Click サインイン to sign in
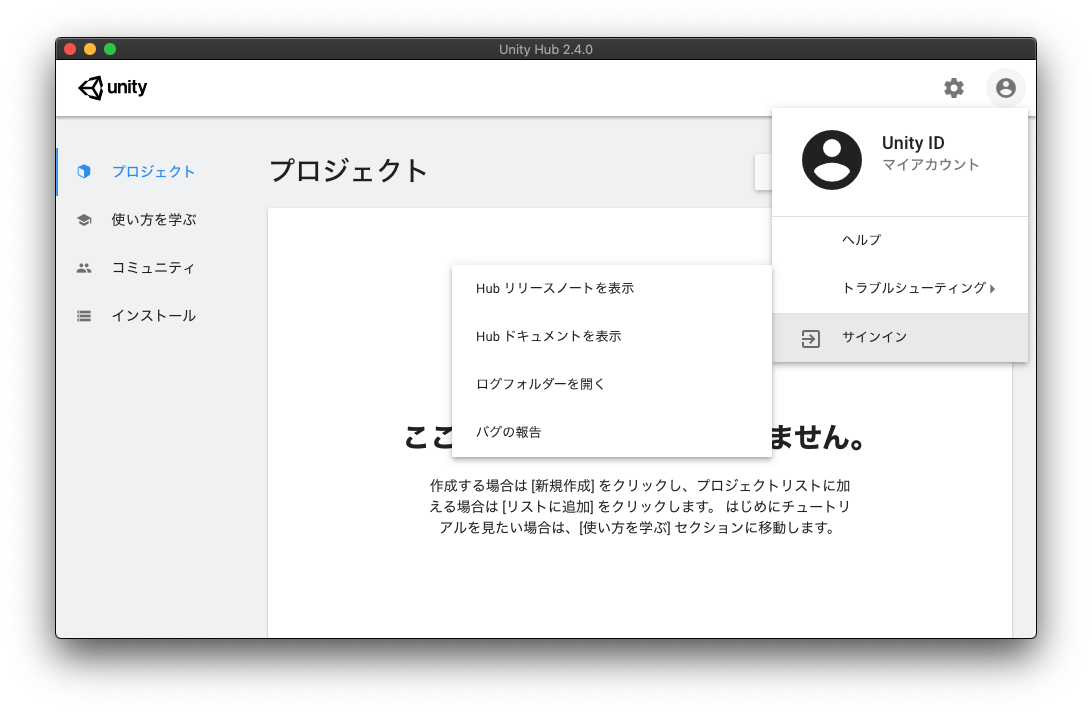Image resolution: width=1092 pixels, height=712 pixels. pyautogui.click(x=875, y=337)
